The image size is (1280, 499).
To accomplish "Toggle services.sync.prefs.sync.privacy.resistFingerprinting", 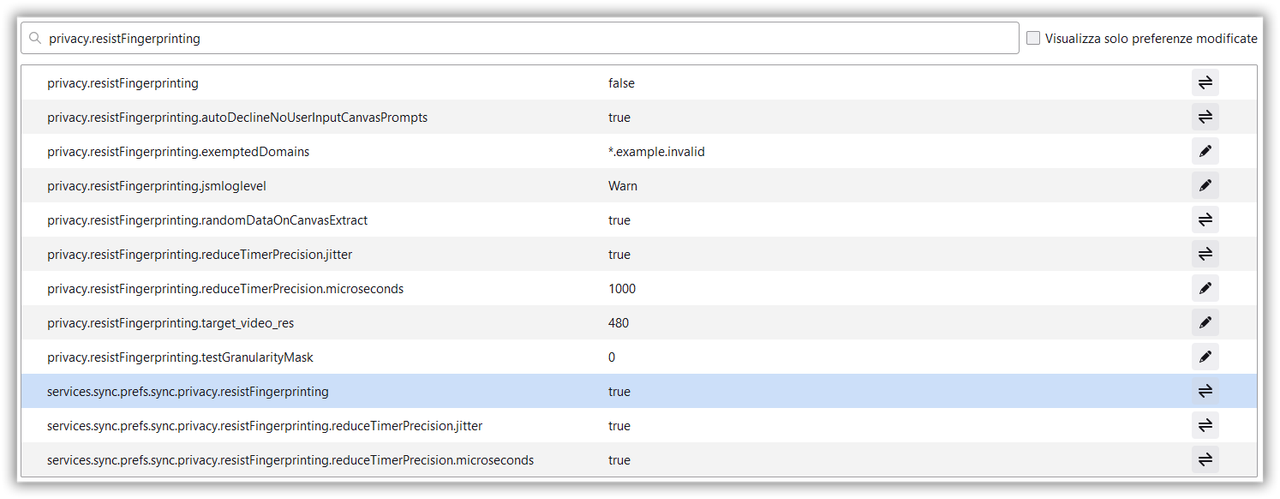I will tap(1205, 391).
